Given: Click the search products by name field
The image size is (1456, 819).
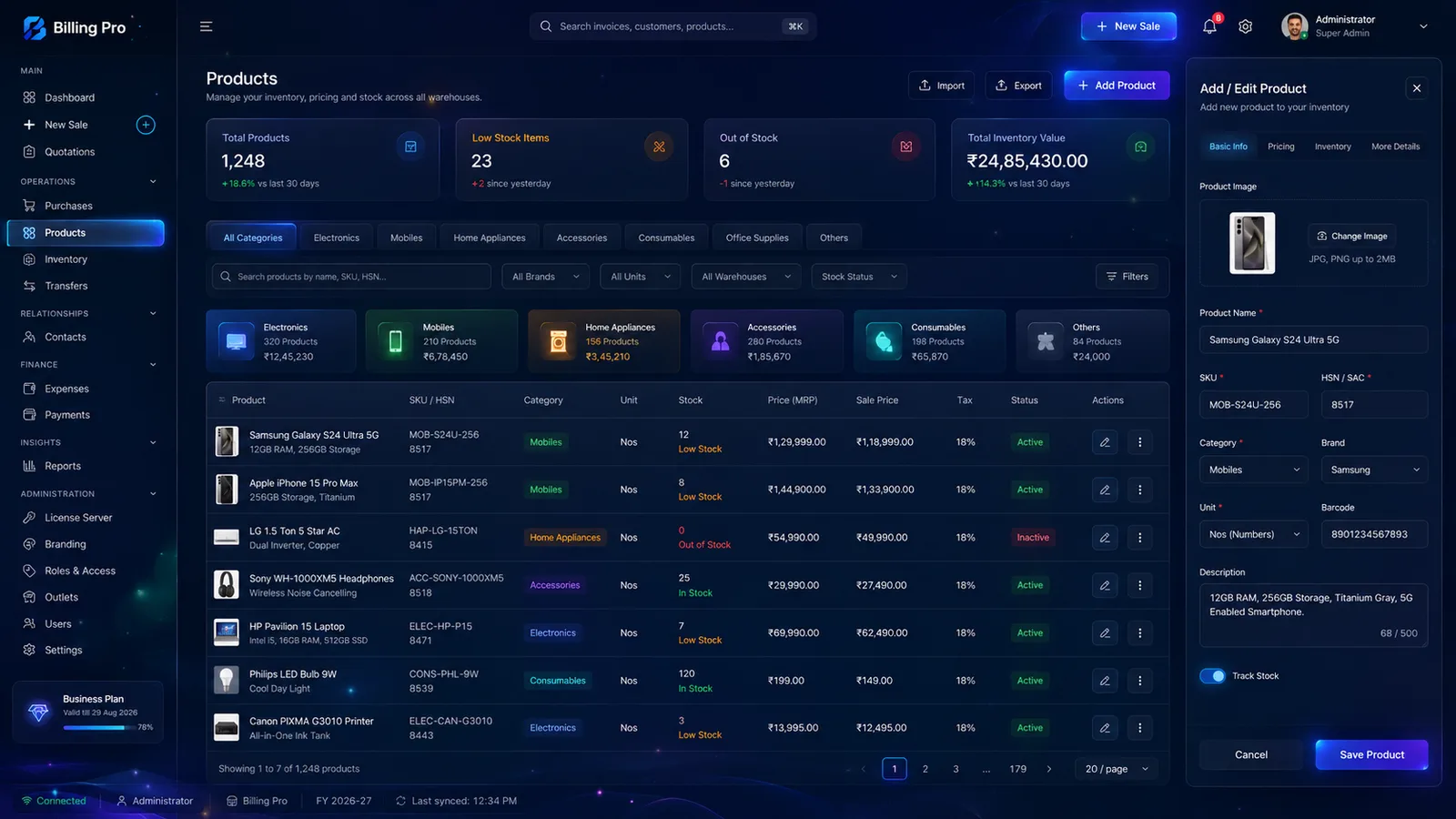Looking at the screenshot, I should tap(351, 277).
